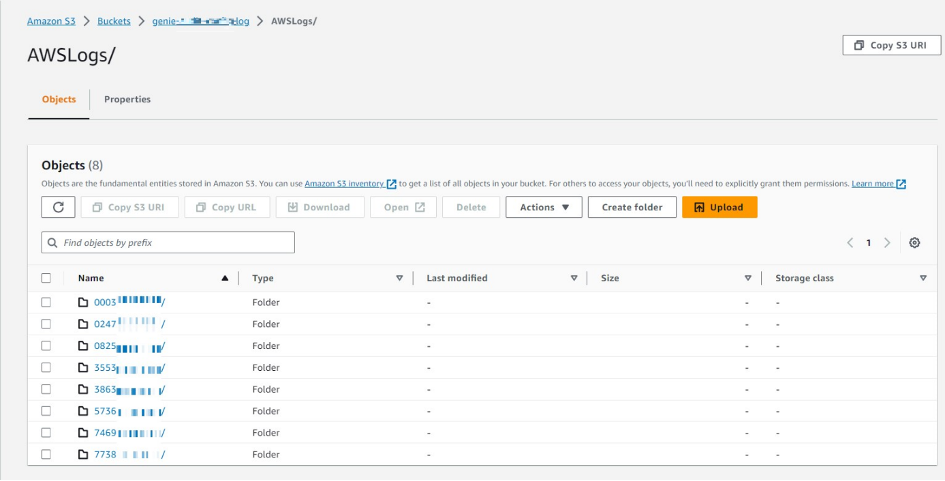Open folder link starting with 5736
The width and height of the screenshot is (945, 481).
(x=130, y=411)
